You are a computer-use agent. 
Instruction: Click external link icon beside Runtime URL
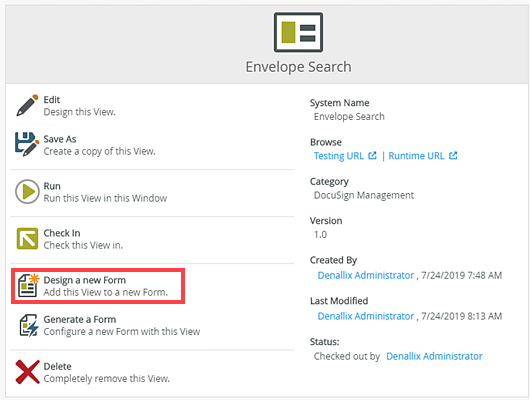(453, 156)
